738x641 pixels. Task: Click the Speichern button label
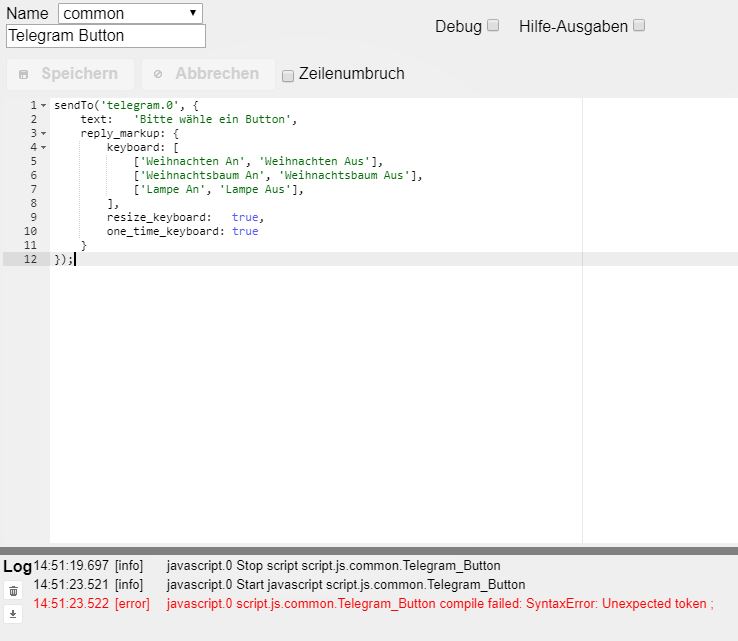[x=80, y=73]
